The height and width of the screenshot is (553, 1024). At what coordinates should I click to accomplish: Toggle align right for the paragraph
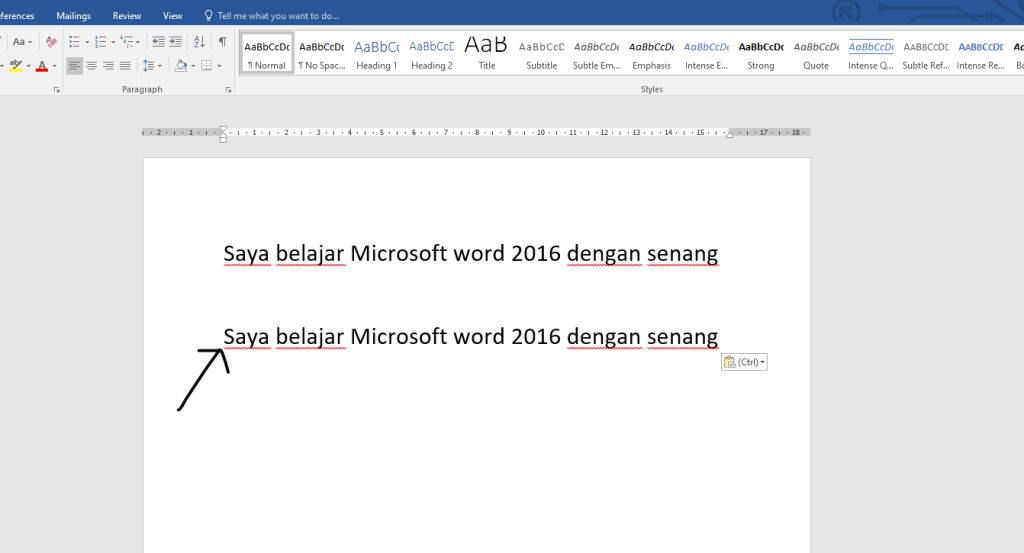108,66
